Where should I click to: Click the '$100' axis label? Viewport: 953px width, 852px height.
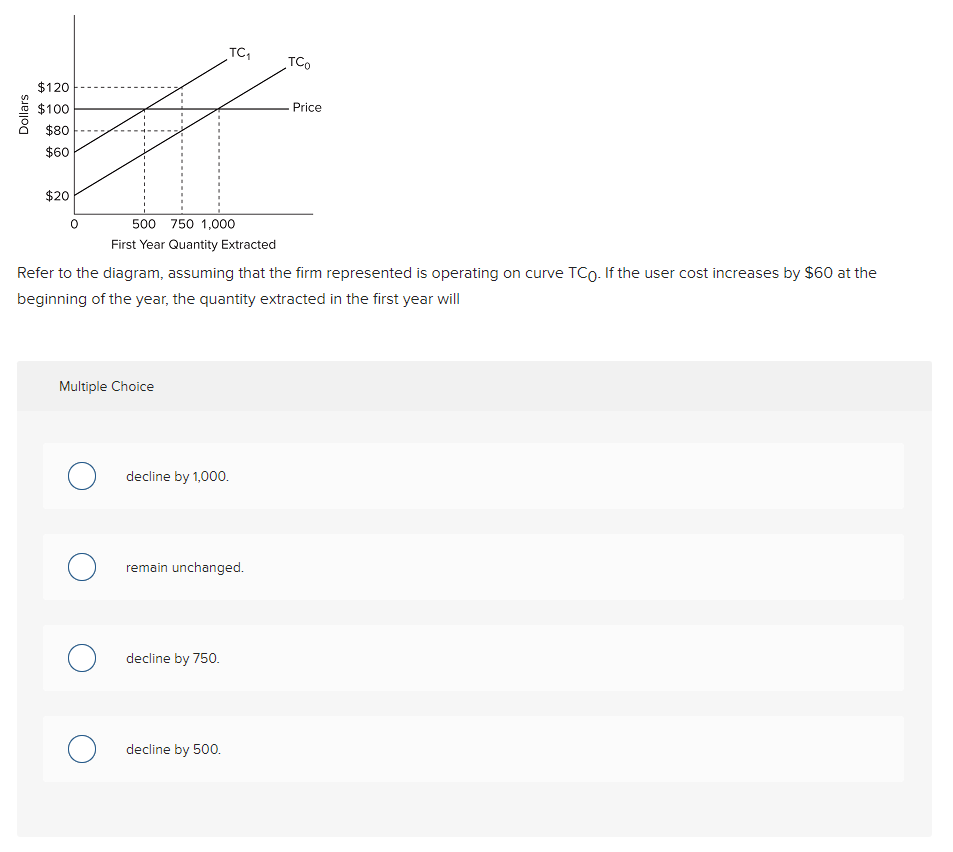[x=54, y=108]
